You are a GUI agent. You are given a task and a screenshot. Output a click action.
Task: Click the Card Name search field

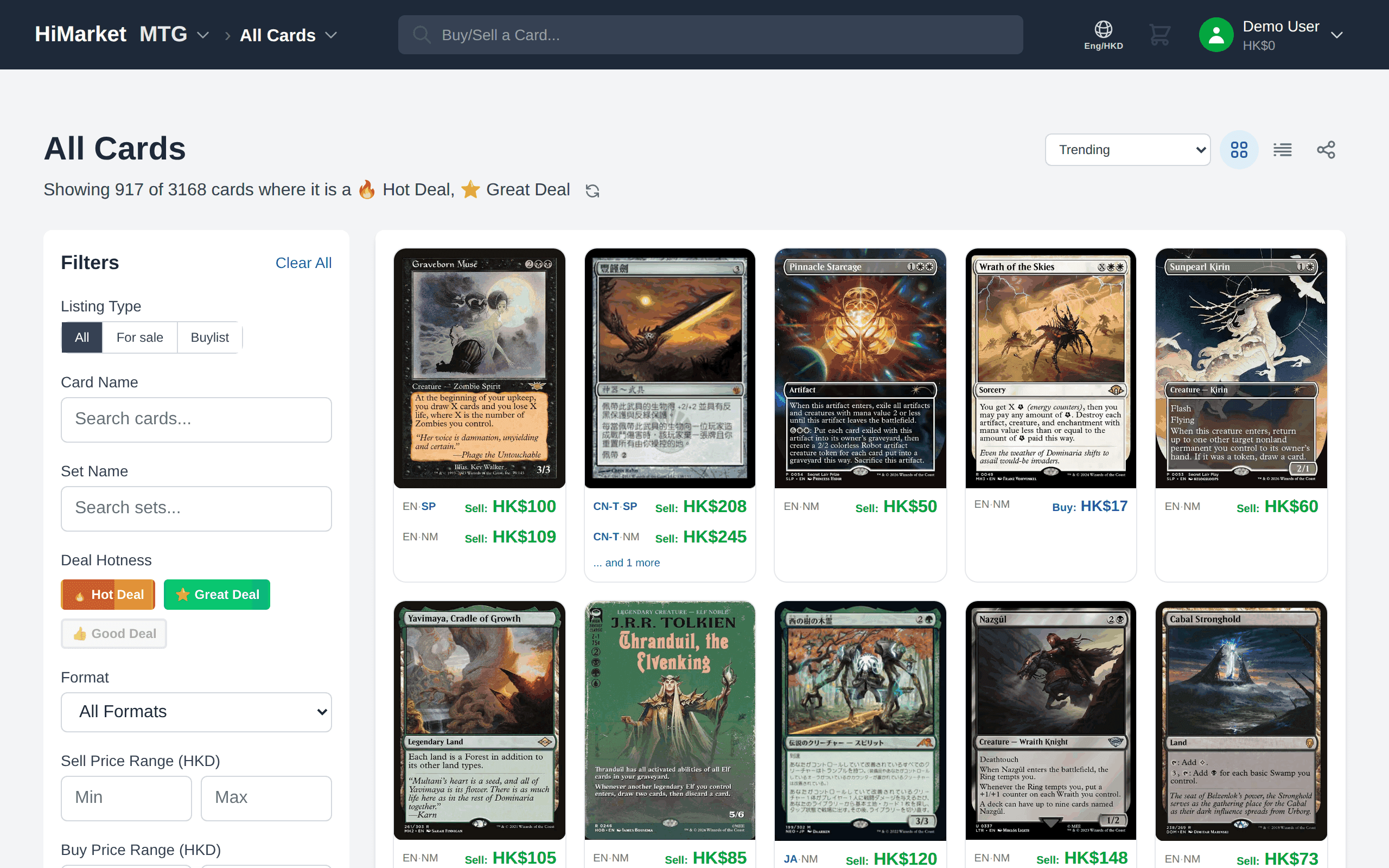pyautogui.click(x=196, y=420)
